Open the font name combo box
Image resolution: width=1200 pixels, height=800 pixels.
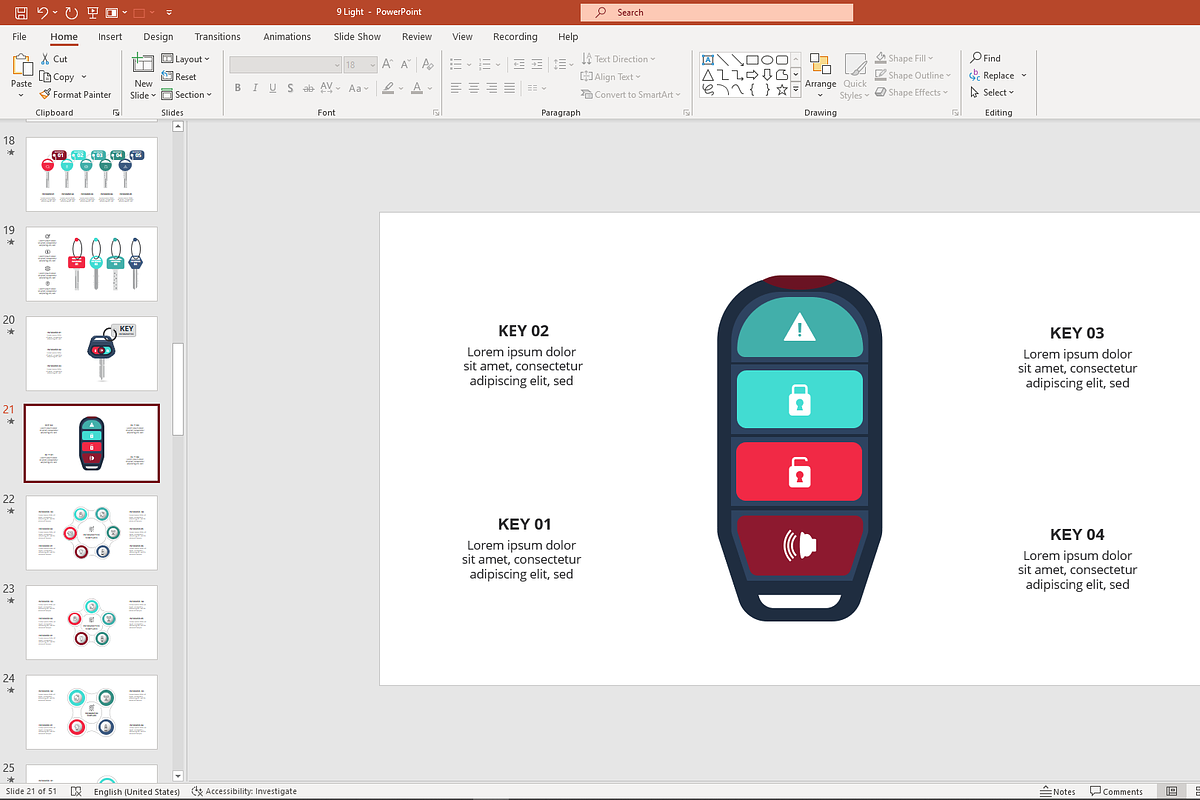point(285,64)
